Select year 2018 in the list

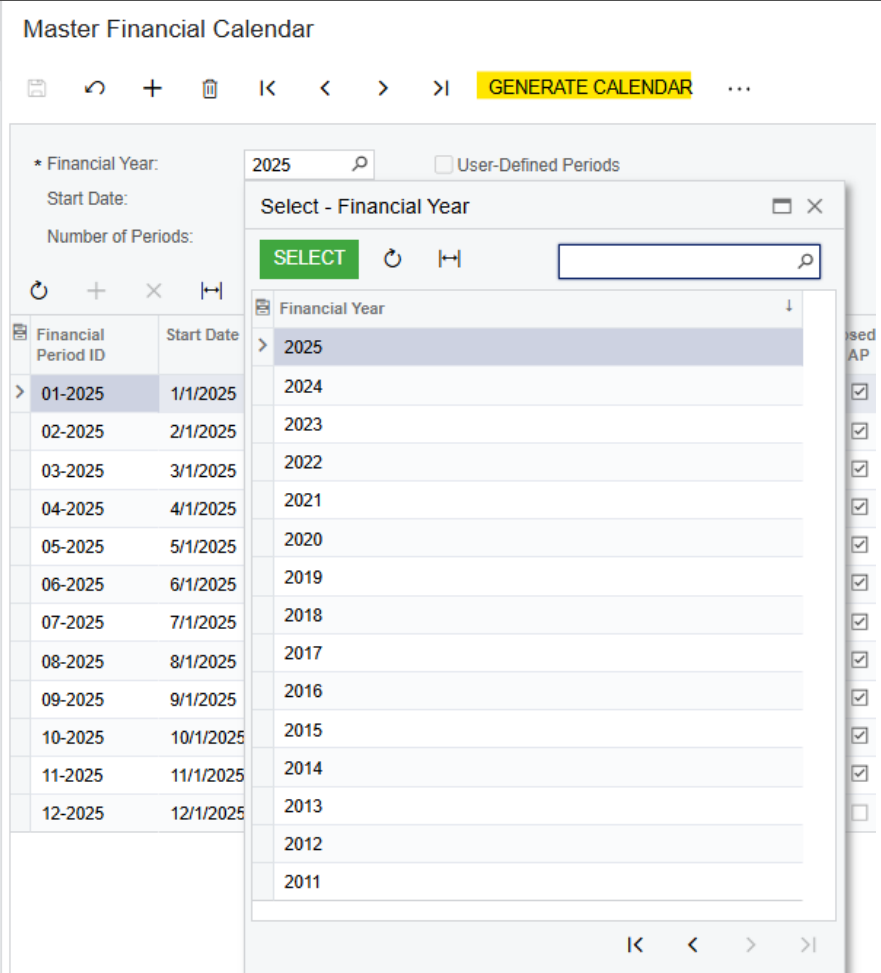click(304, 615)
